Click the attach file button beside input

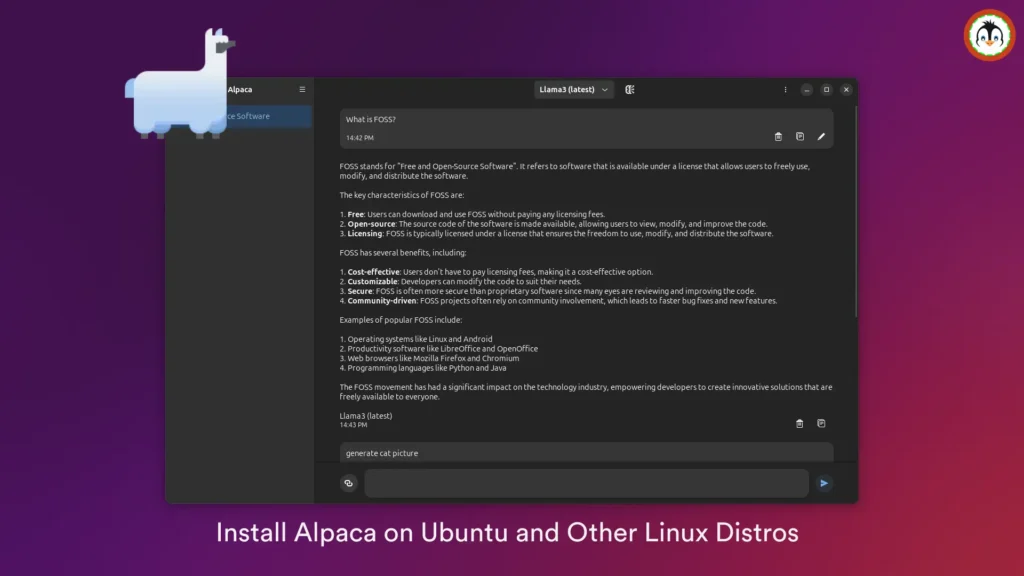(349, 483)
